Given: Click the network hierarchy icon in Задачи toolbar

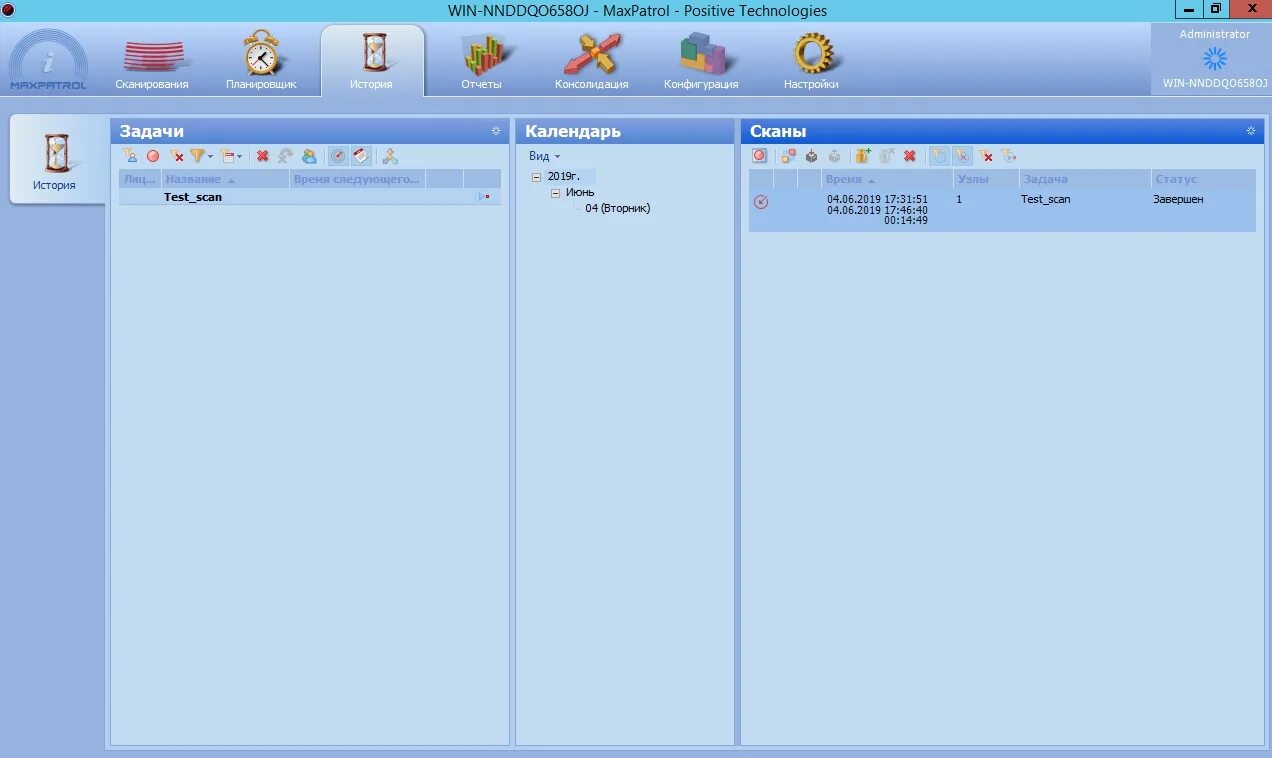Looking at the screenshot, I should 390,156.
